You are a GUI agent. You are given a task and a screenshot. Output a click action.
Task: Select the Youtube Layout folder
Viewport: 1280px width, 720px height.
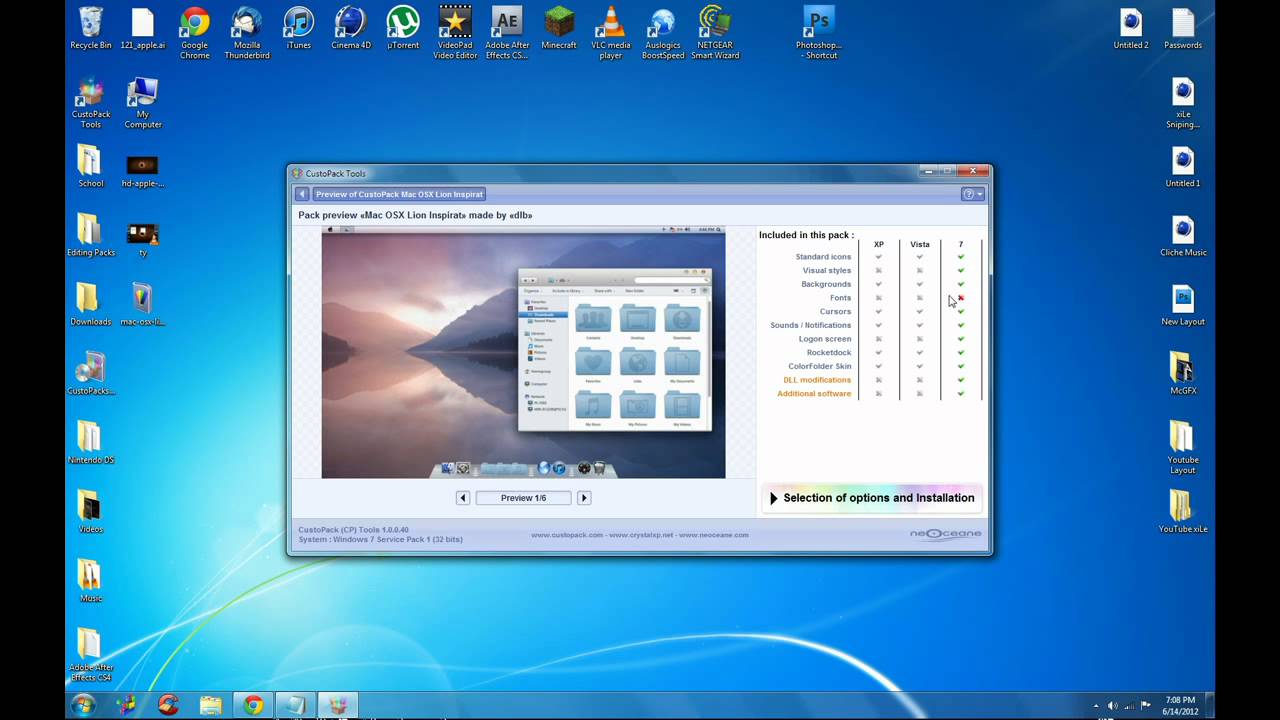tap(1183, 448)
